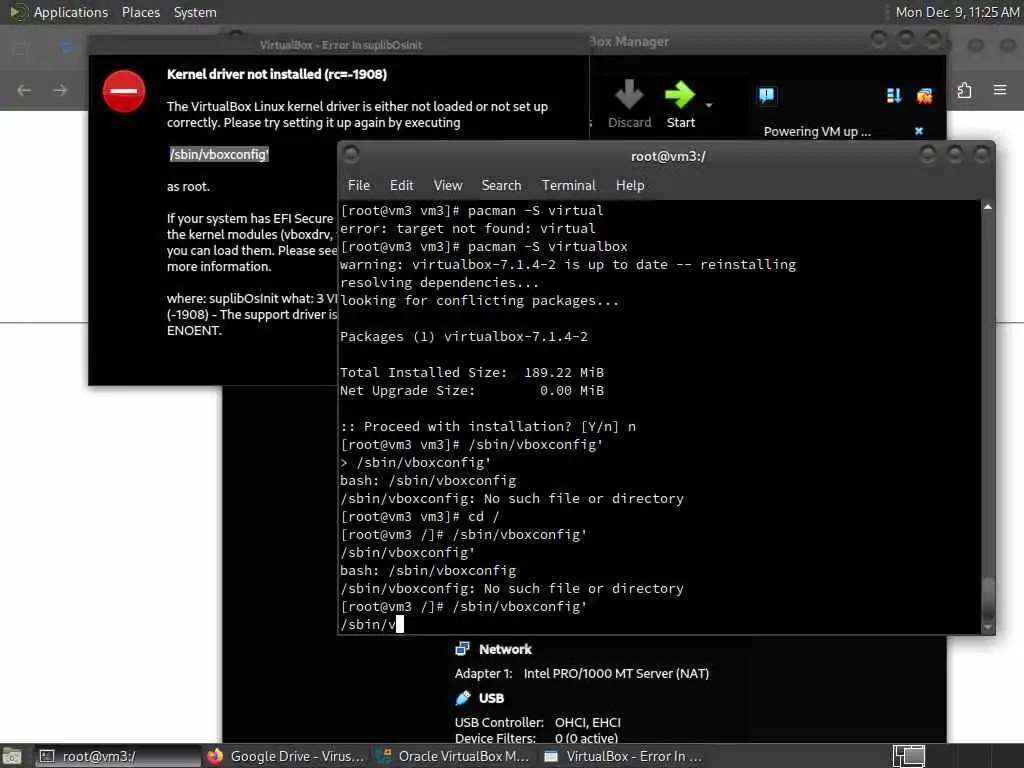
Task: Click the terminal scrollbar up arrow
Action: click(x=987, y=207)
